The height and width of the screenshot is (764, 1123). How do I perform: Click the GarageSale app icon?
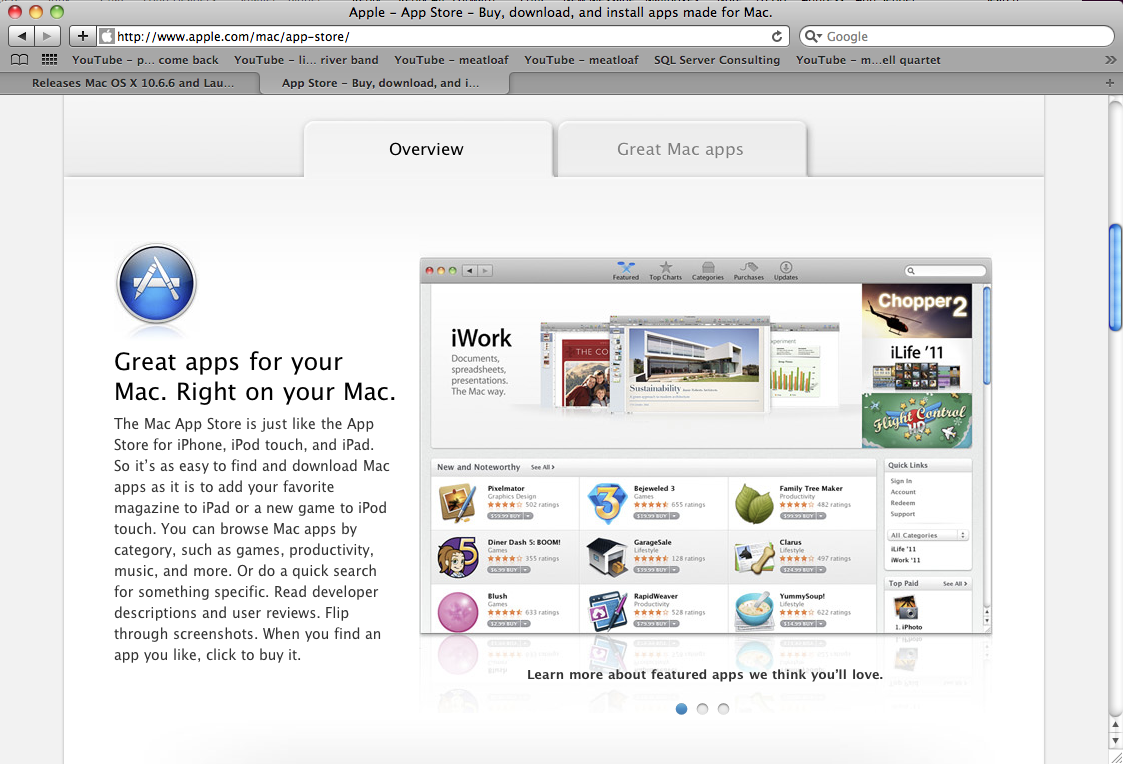click(607, 557)
